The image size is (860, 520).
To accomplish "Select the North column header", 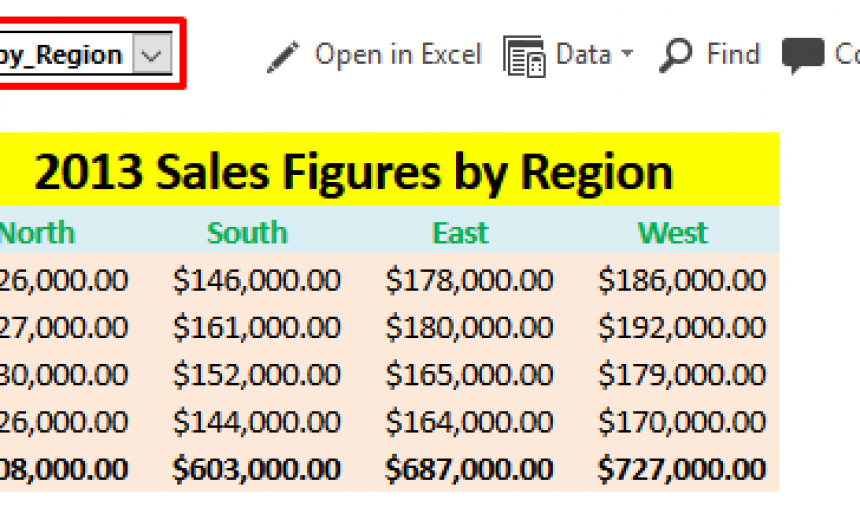I will (x=37, y=232).
